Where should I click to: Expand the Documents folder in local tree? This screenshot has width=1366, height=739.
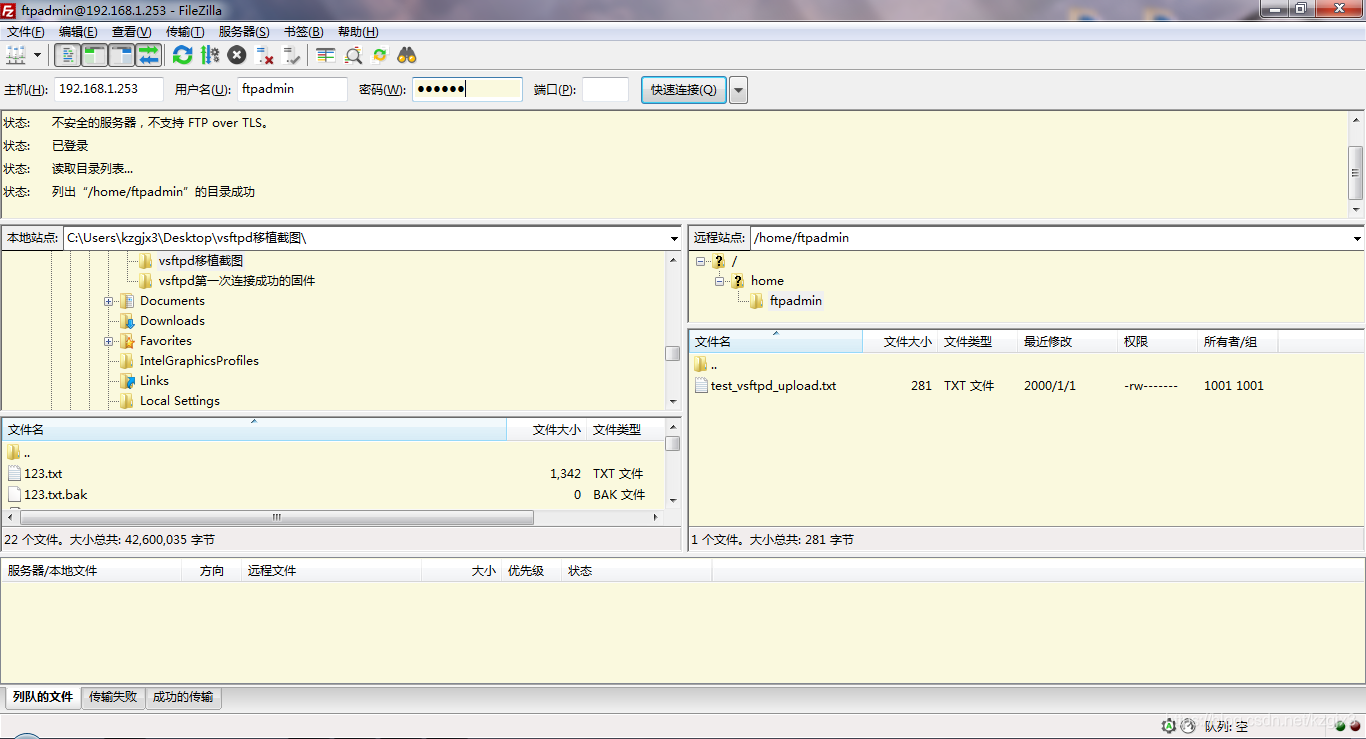[109, 301]
